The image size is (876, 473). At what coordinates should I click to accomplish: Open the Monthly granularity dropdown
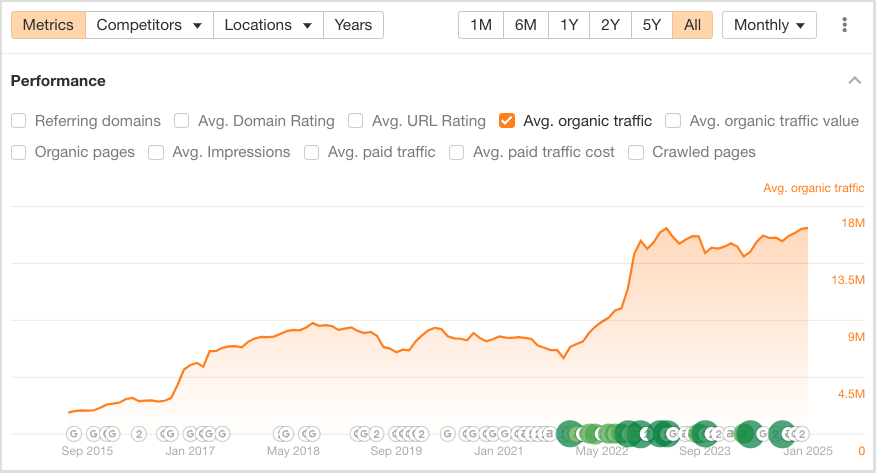[769, 25]
